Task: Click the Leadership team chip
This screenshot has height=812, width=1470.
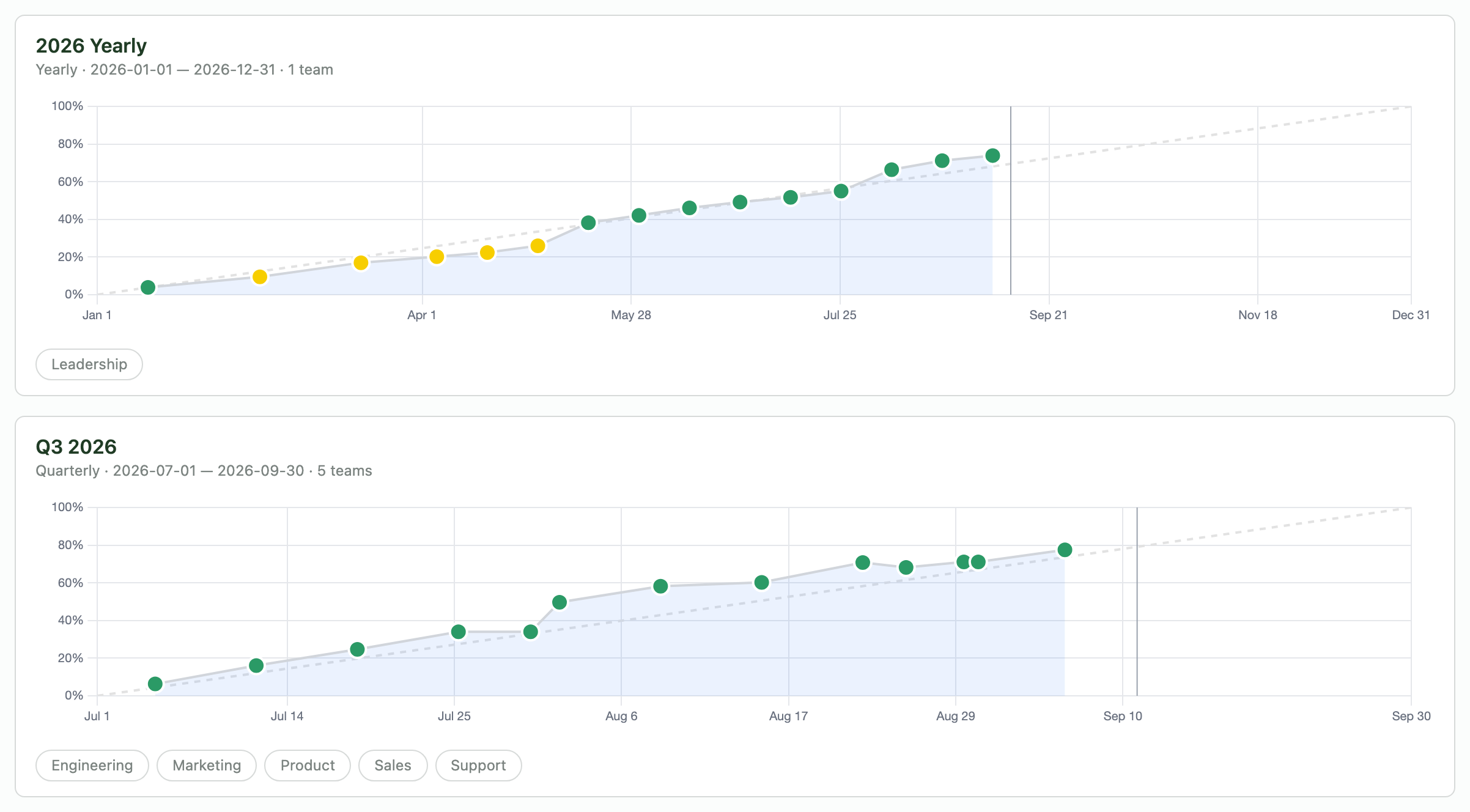Action: 89,364
